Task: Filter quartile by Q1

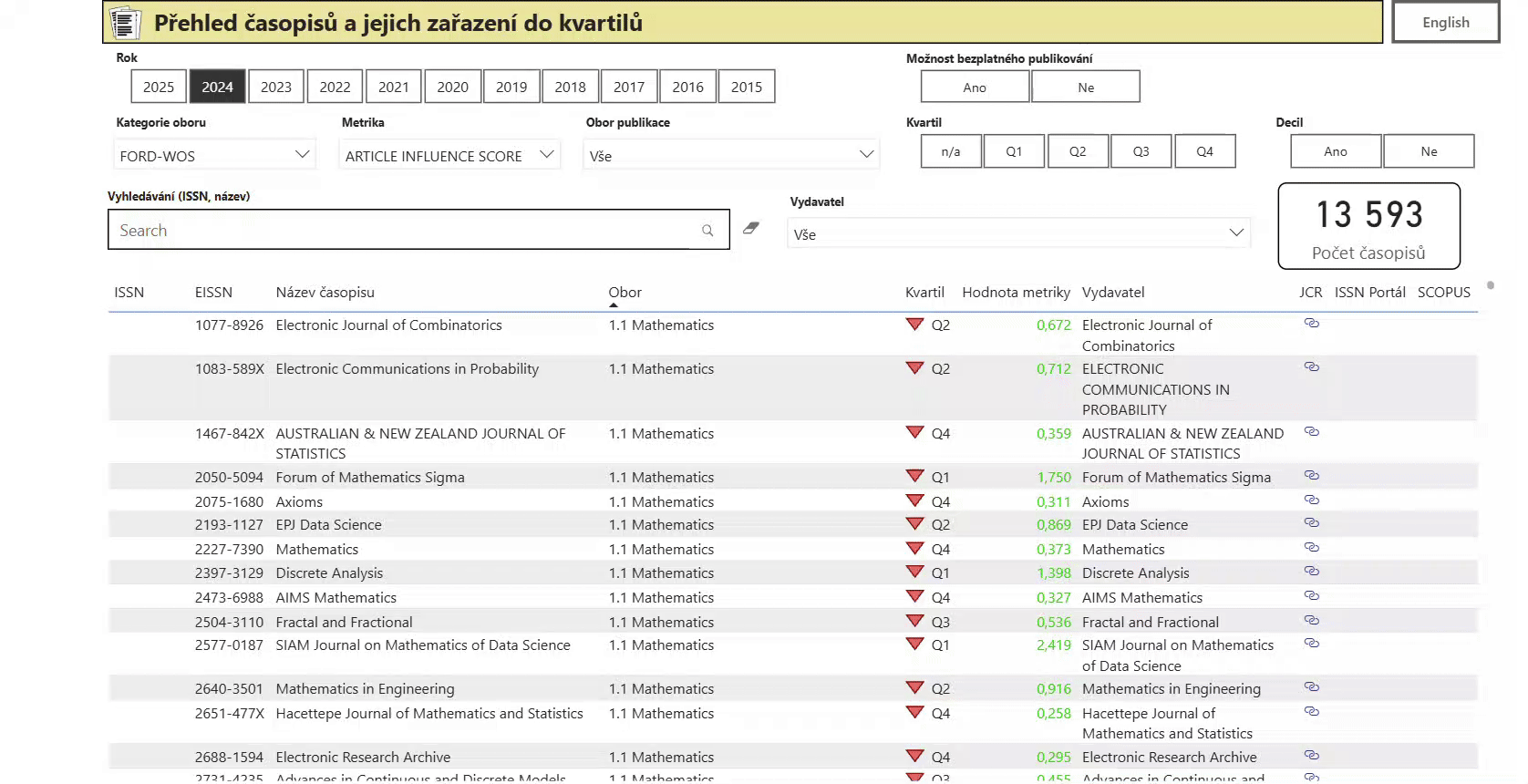Action: pyautogui.click(x=1014, y=151)
